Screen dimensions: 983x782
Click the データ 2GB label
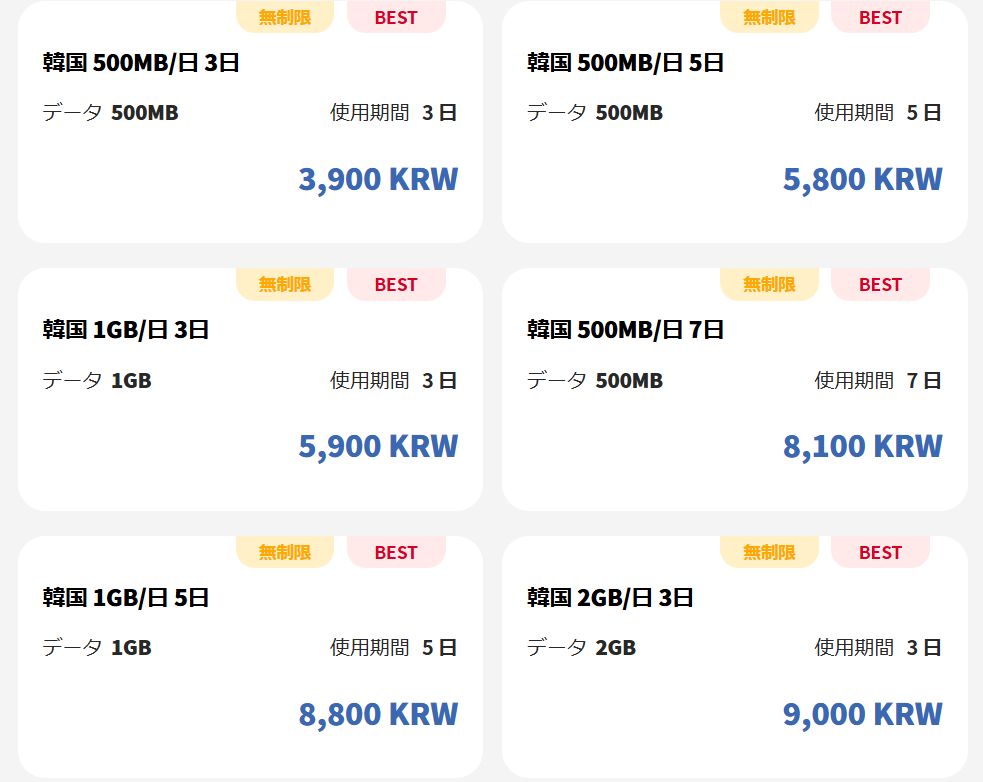tap(581, 648)
